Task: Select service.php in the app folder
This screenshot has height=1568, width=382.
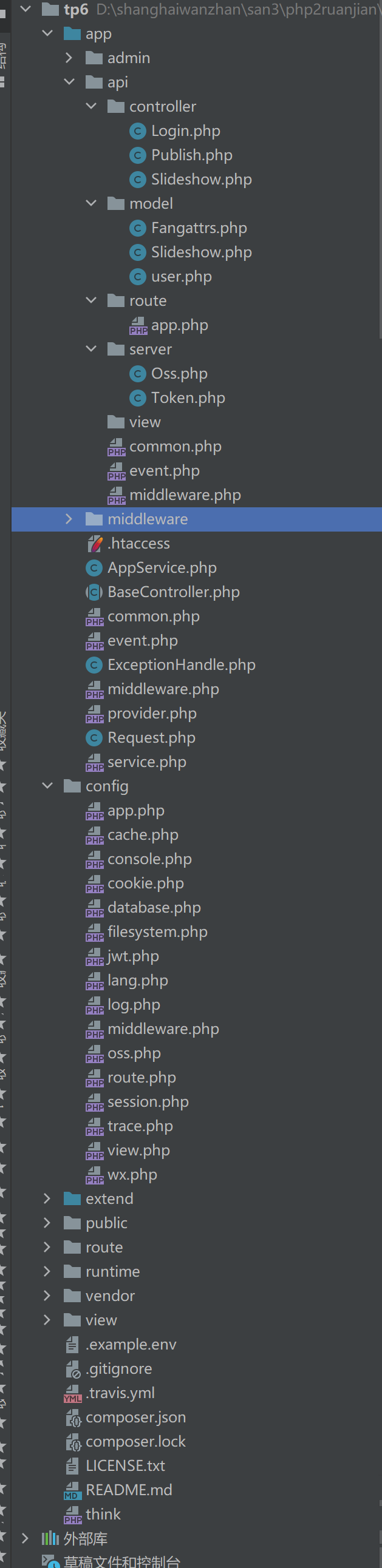Action: coord(147,762)
